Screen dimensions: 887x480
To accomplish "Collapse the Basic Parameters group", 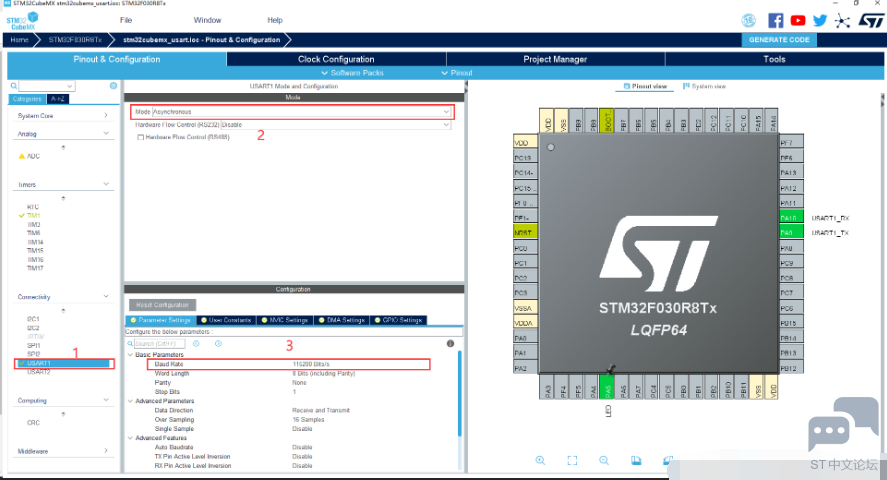I will [131, 354].
